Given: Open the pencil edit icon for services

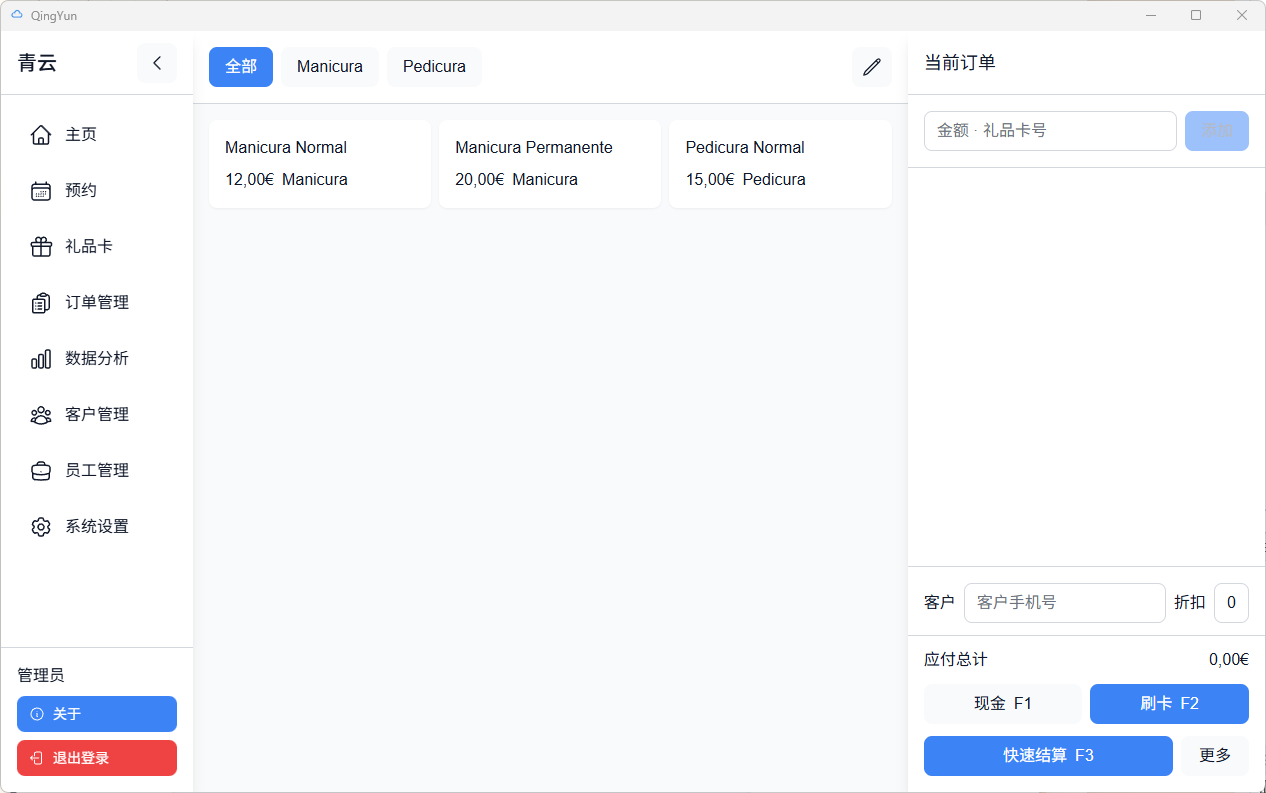Looking at the screenshot, I should (872, 67).
